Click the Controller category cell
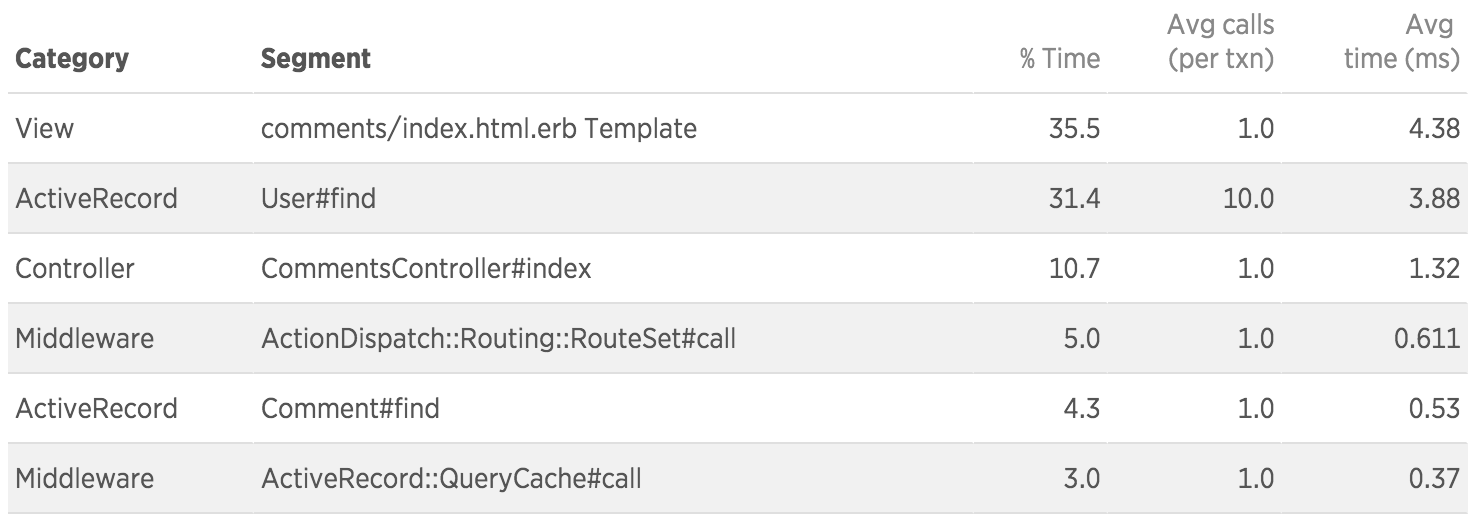Image resolution: width=1476 pixels, height=520 pixels. coord(75,269)
